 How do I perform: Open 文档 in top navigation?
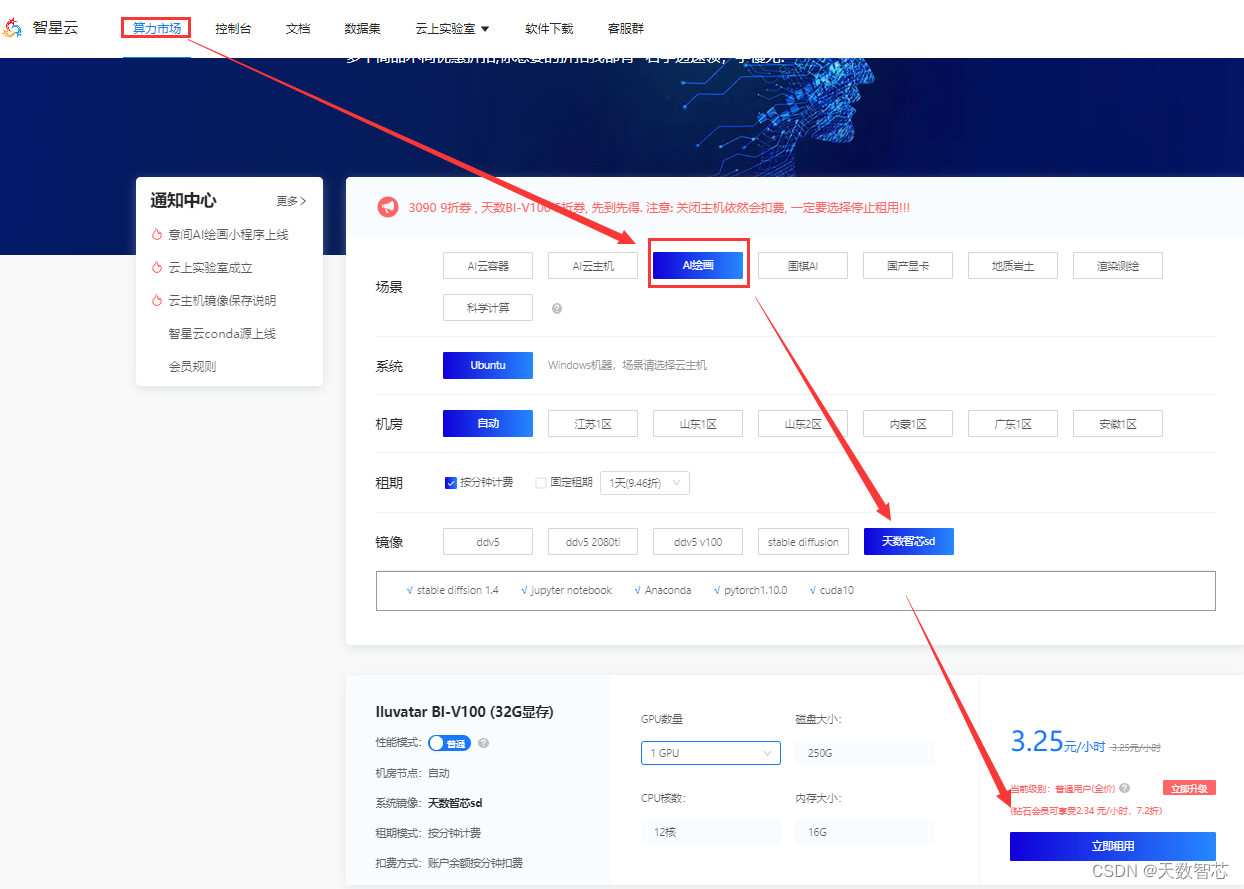(x=298, y=29)
